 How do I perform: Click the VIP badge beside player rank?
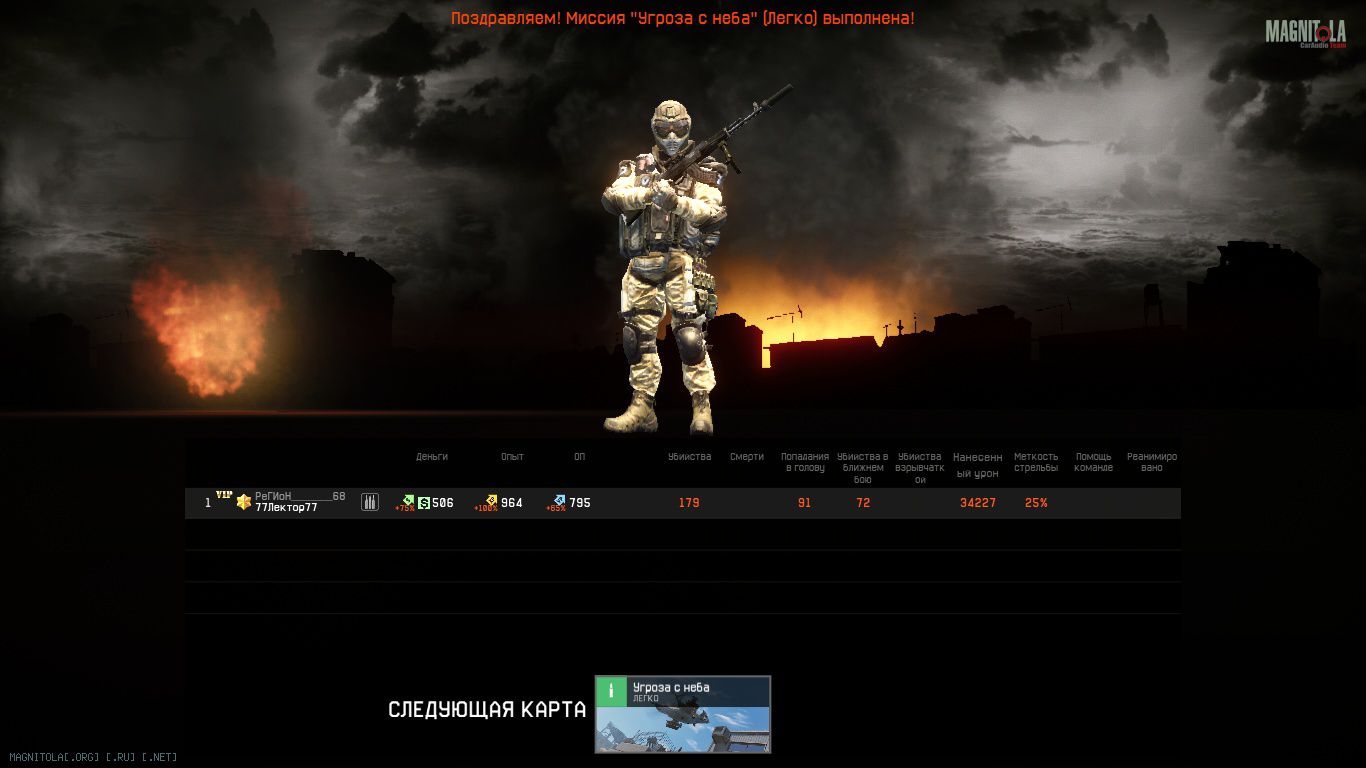224,495
